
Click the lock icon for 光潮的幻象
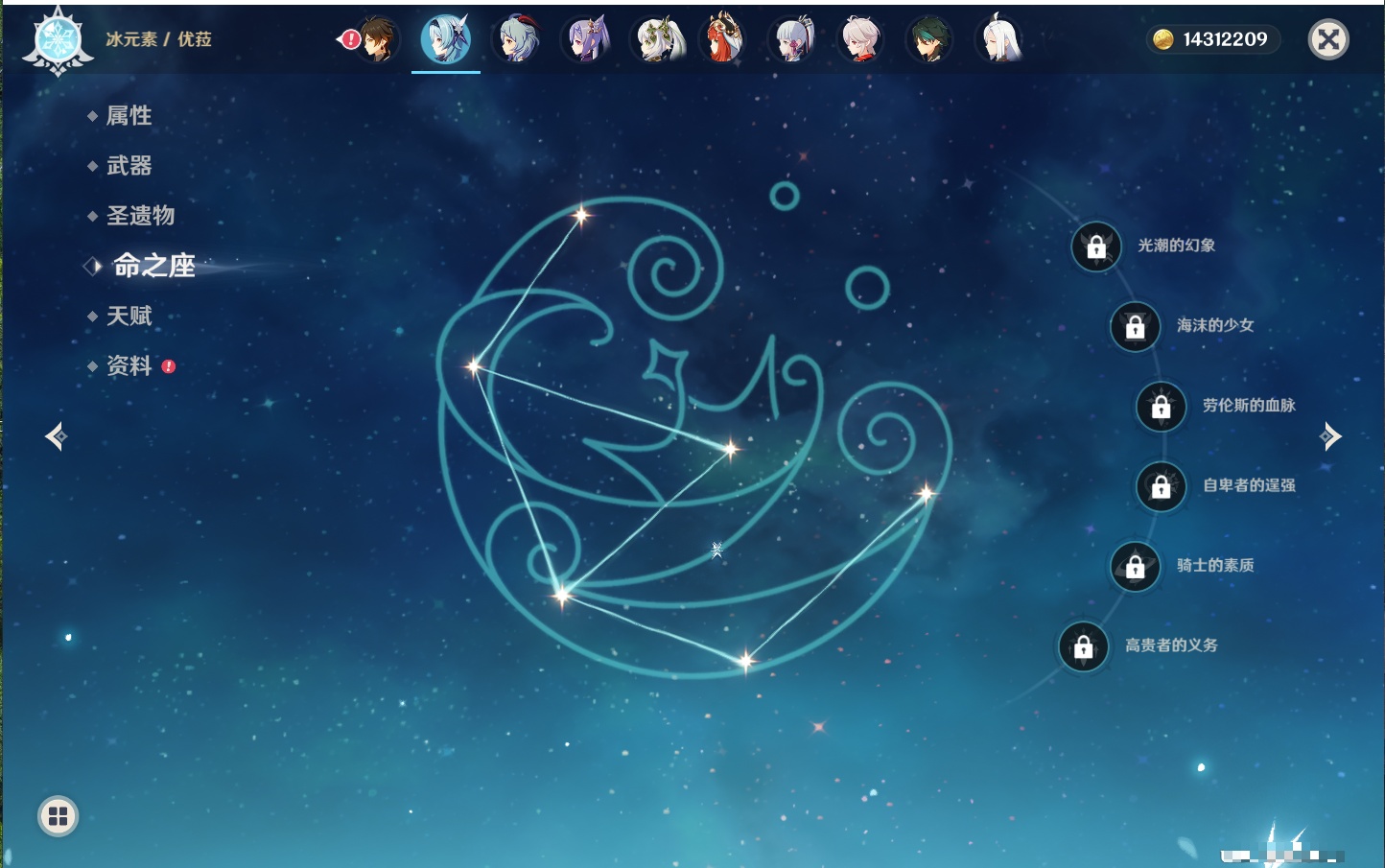point(1096,246)
